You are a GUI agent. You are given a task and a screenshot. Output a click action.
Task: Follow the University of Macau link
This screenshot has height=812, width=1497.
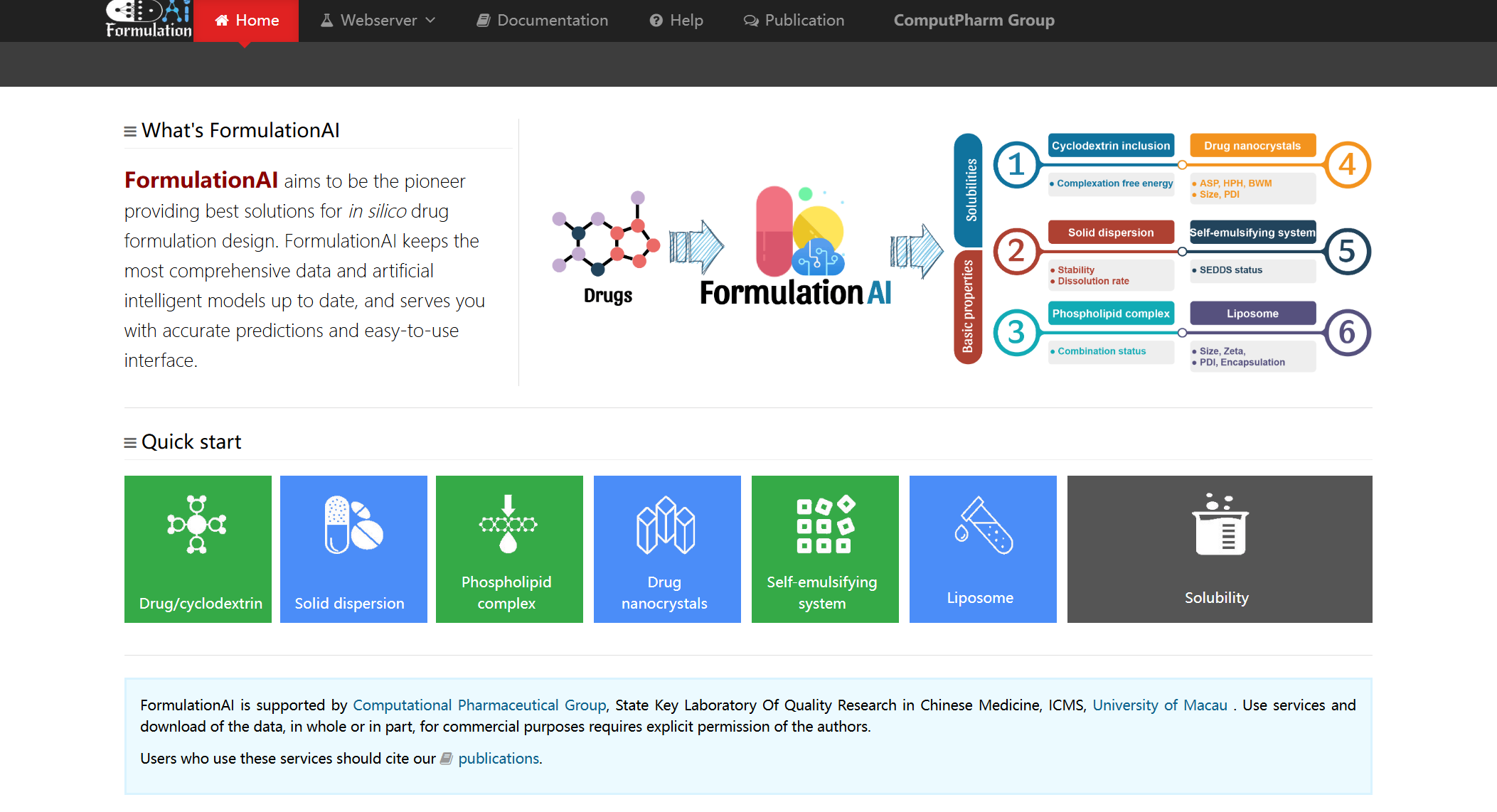click(1160, 705)
